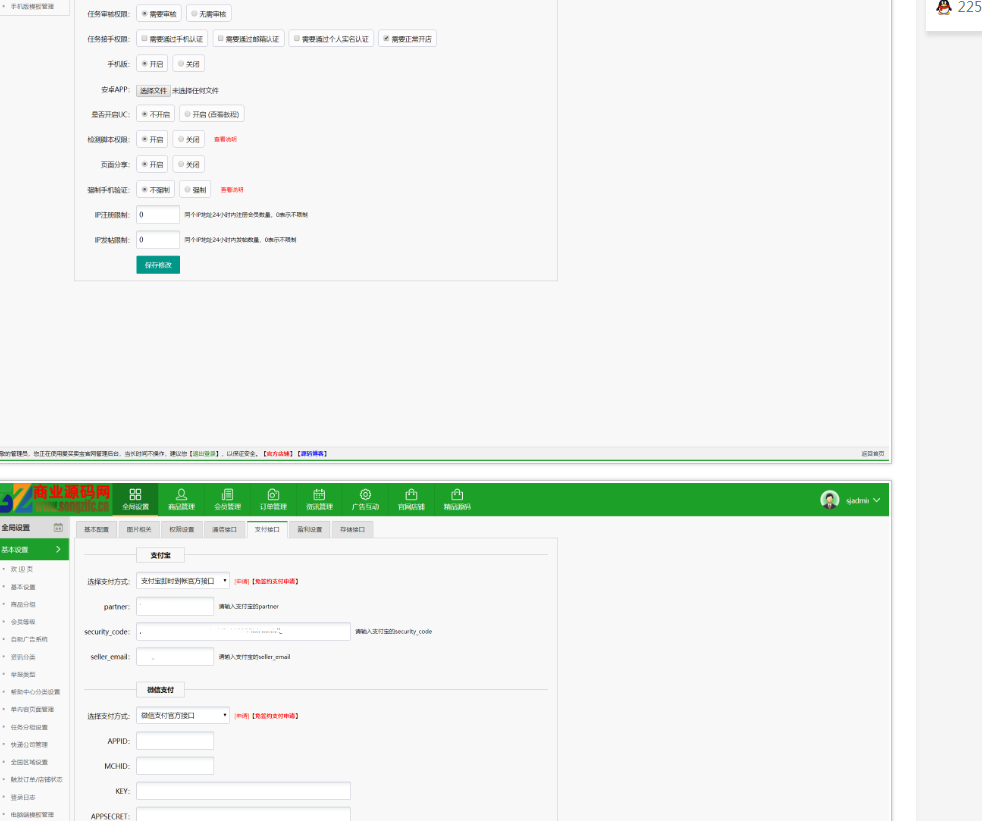Focus the APPID input field
This screenshot has width=982, height=821.
point(175,741)
